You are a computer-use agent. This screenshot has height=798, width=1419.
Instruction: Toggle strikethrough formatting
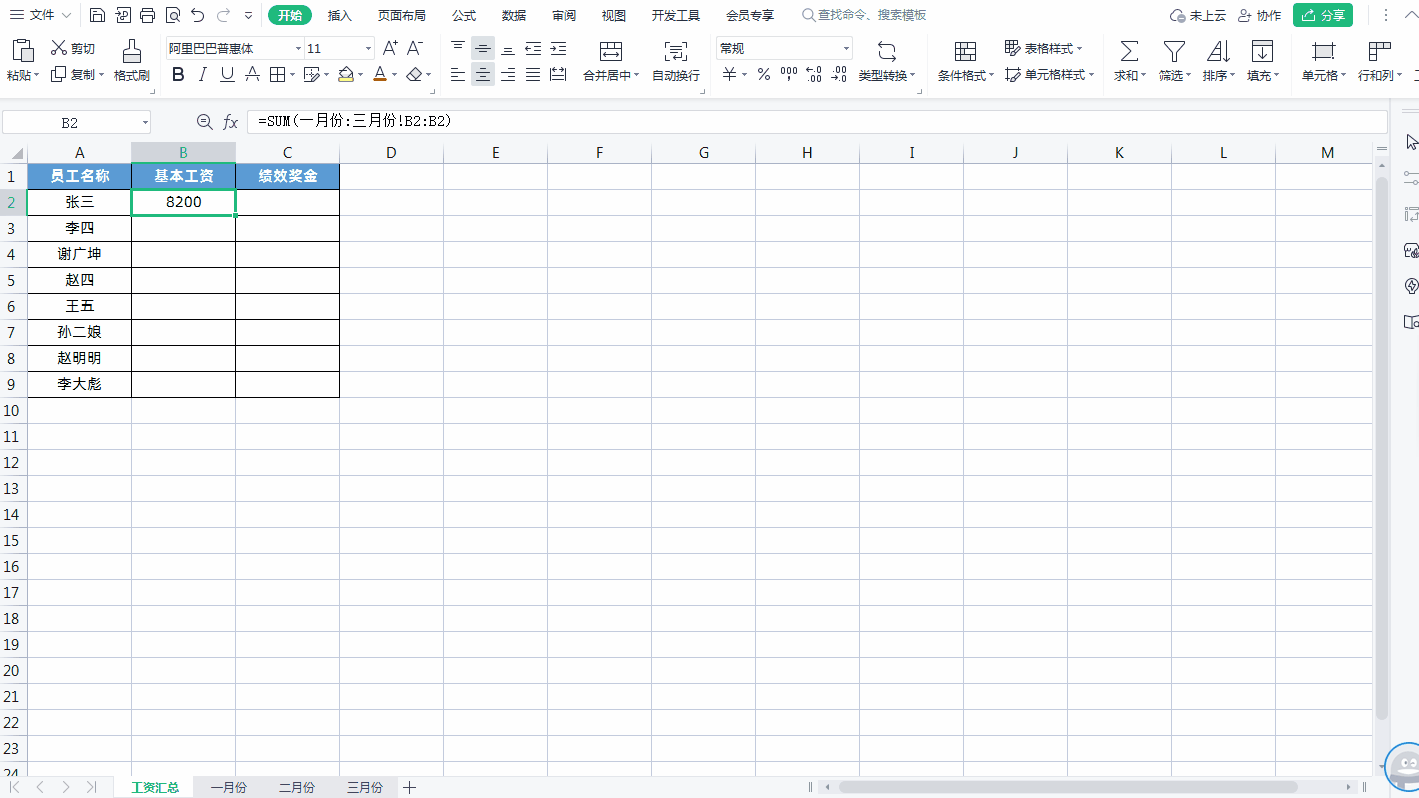coord(252,74)
